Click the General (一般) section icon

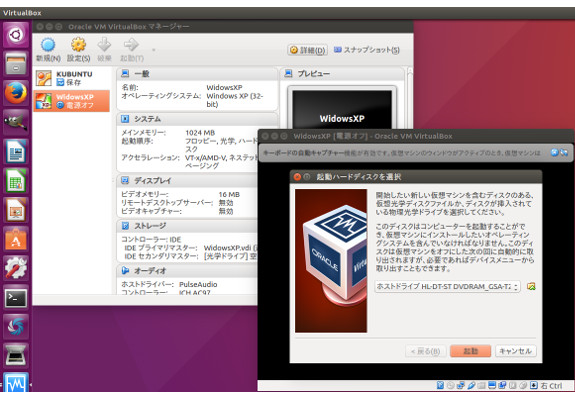(125, 74)
